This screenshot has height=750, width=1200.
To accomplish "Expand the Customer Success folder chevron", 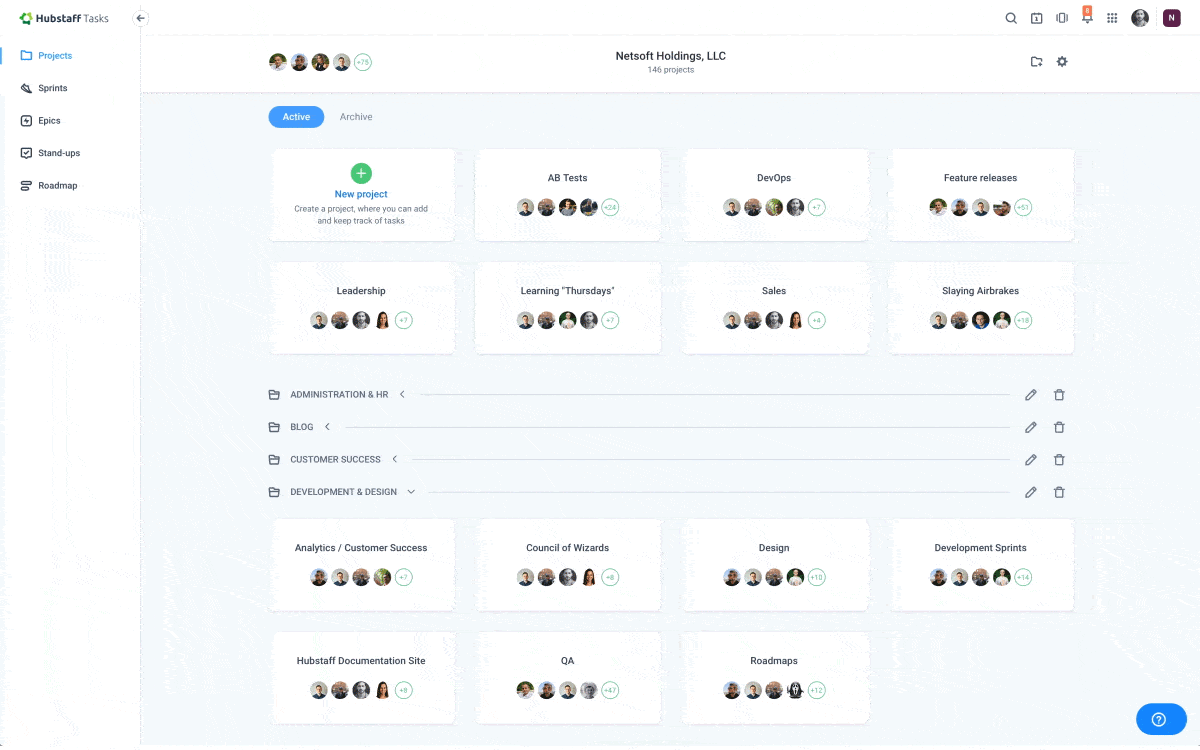I will [394, 460].
